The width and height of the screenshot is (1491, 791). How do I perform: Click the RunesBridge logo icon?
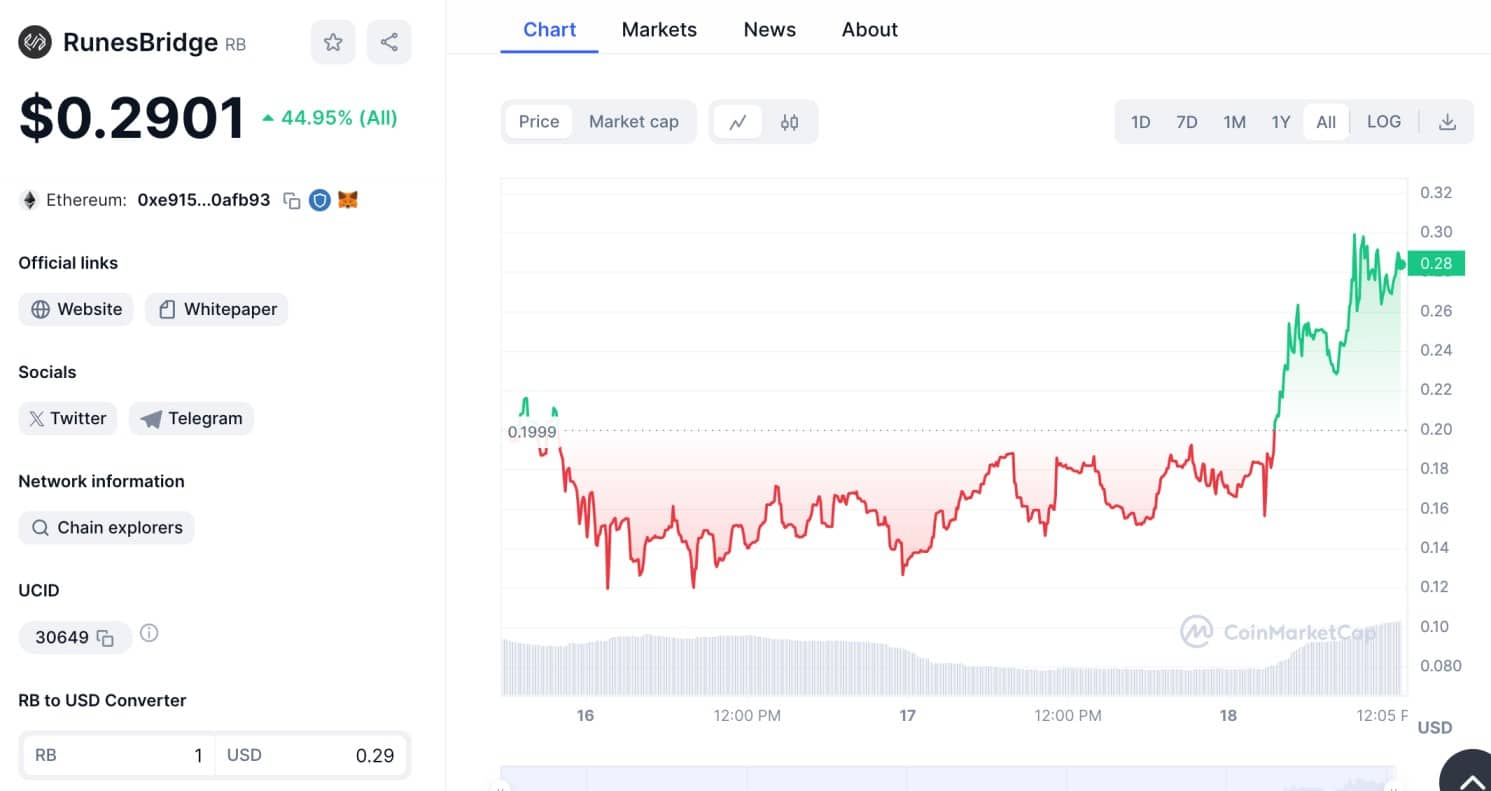tap(35, 42)
